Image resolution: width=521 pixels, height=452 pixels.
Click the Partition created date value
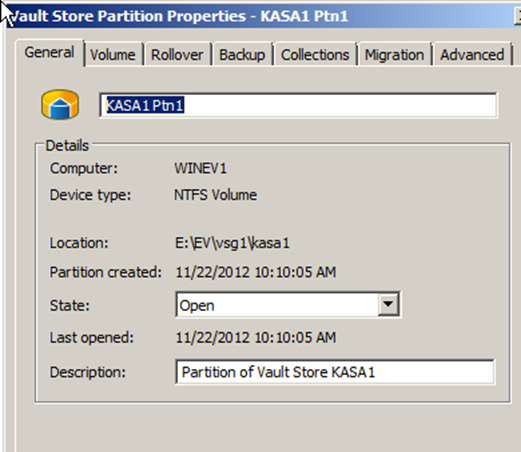point(256,272)
